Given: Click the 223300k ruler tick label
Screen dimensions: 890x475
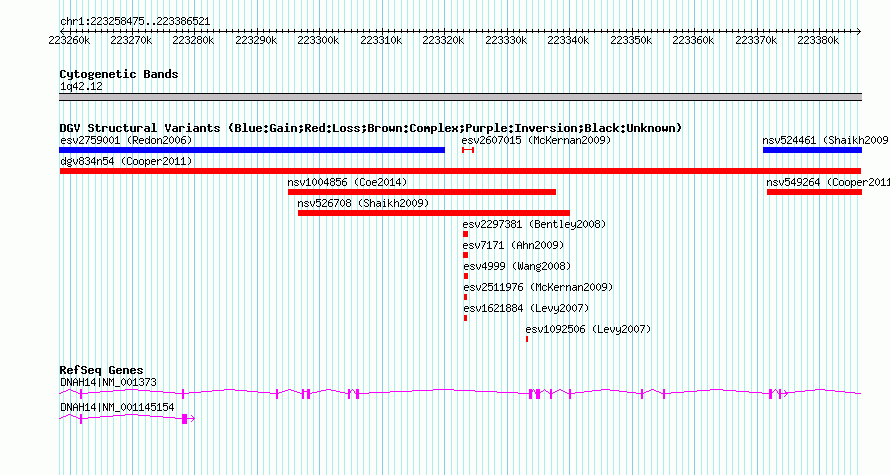Looking at the screenshot, I should (318, 40).
